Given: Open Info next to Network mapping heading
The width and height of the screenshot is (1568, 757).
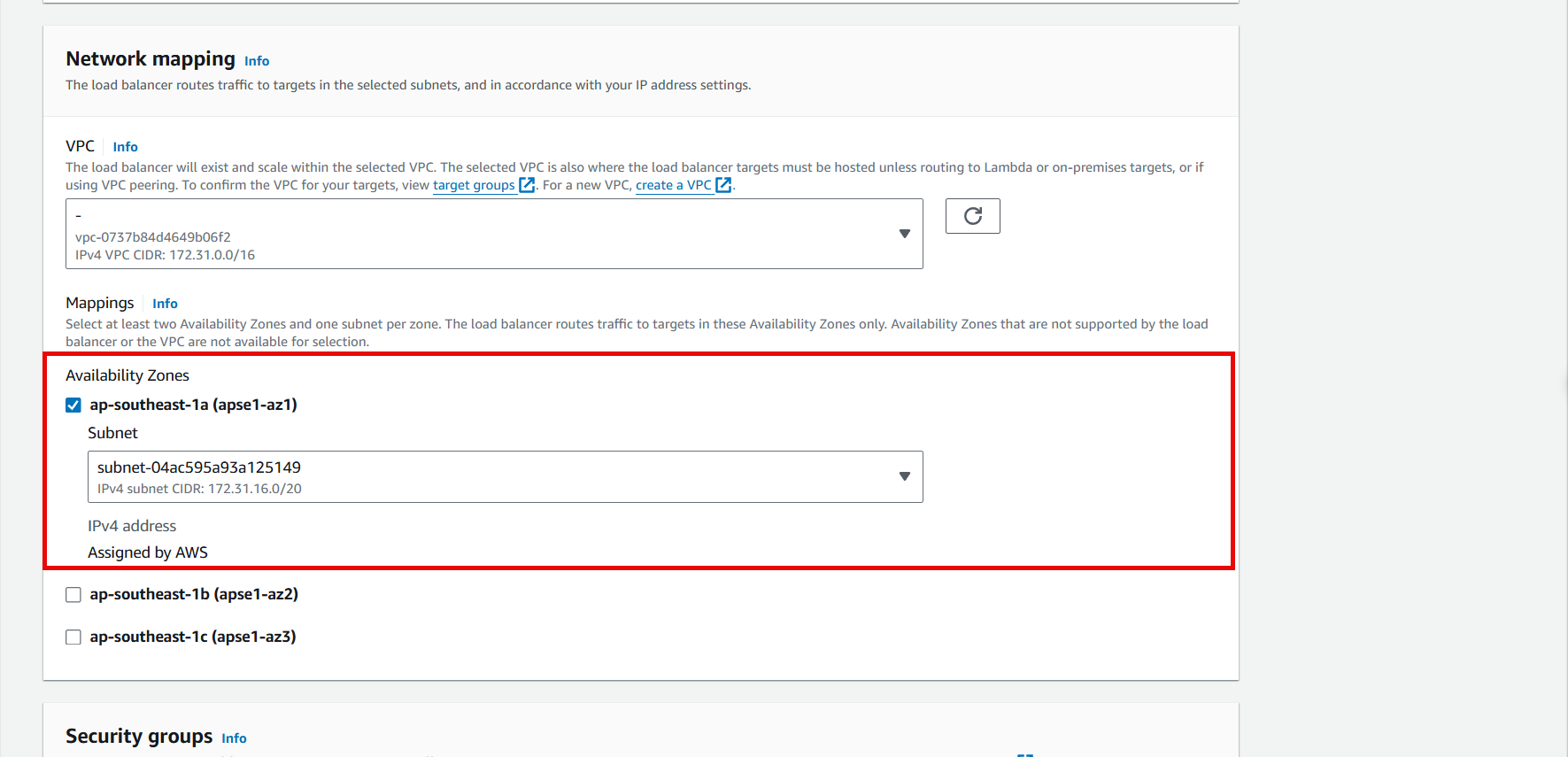Looking at the screenshot, I should point(257,61).
